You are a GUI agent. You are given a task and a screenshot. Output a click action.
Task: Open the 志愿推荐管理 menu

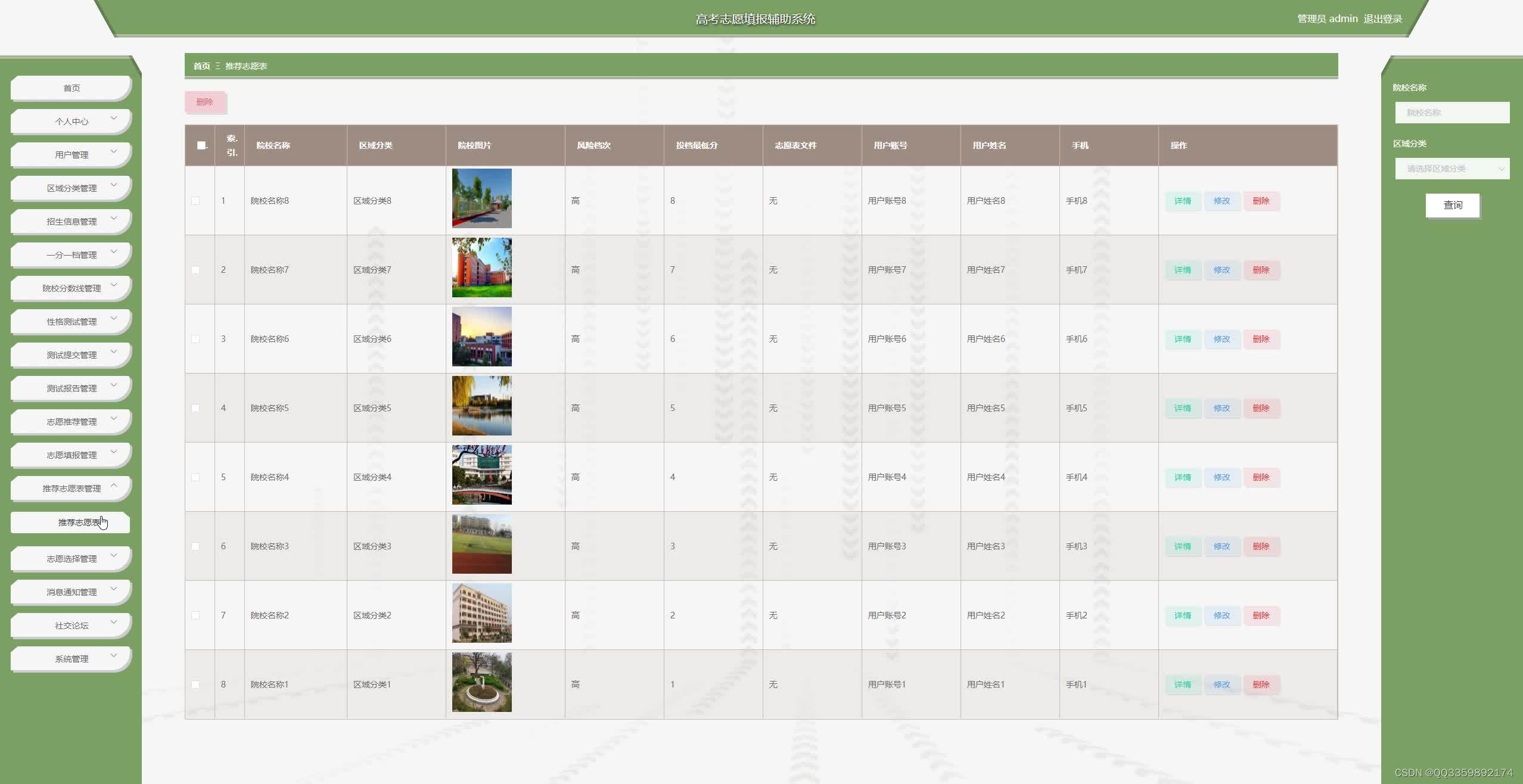point(71,422)
